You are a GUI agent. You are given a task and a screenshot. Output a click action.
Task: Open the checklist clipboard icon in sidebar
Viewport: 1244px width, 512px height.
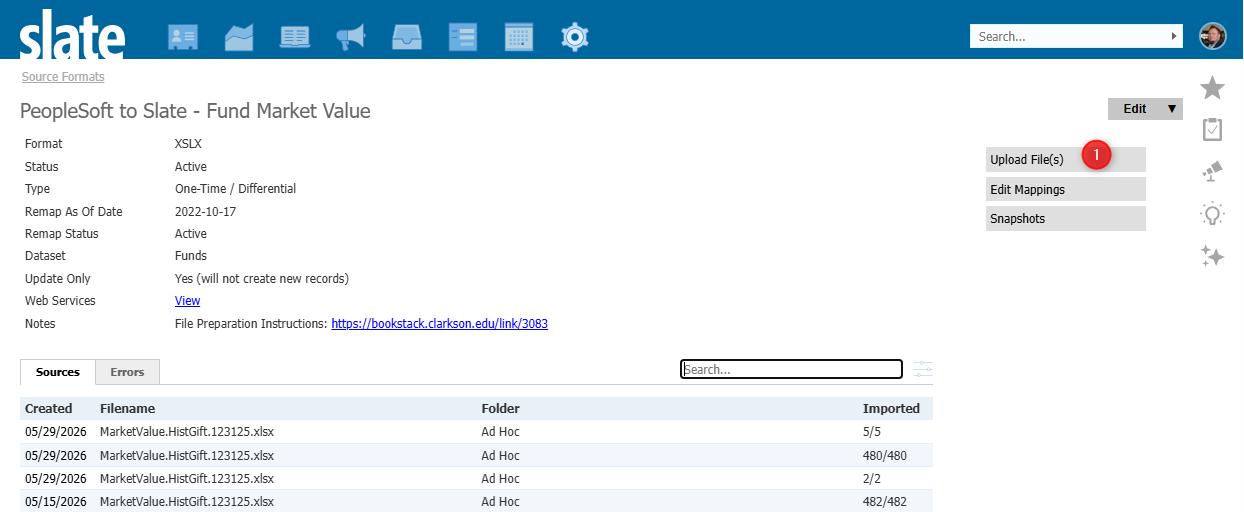[x=1212, y=130]
